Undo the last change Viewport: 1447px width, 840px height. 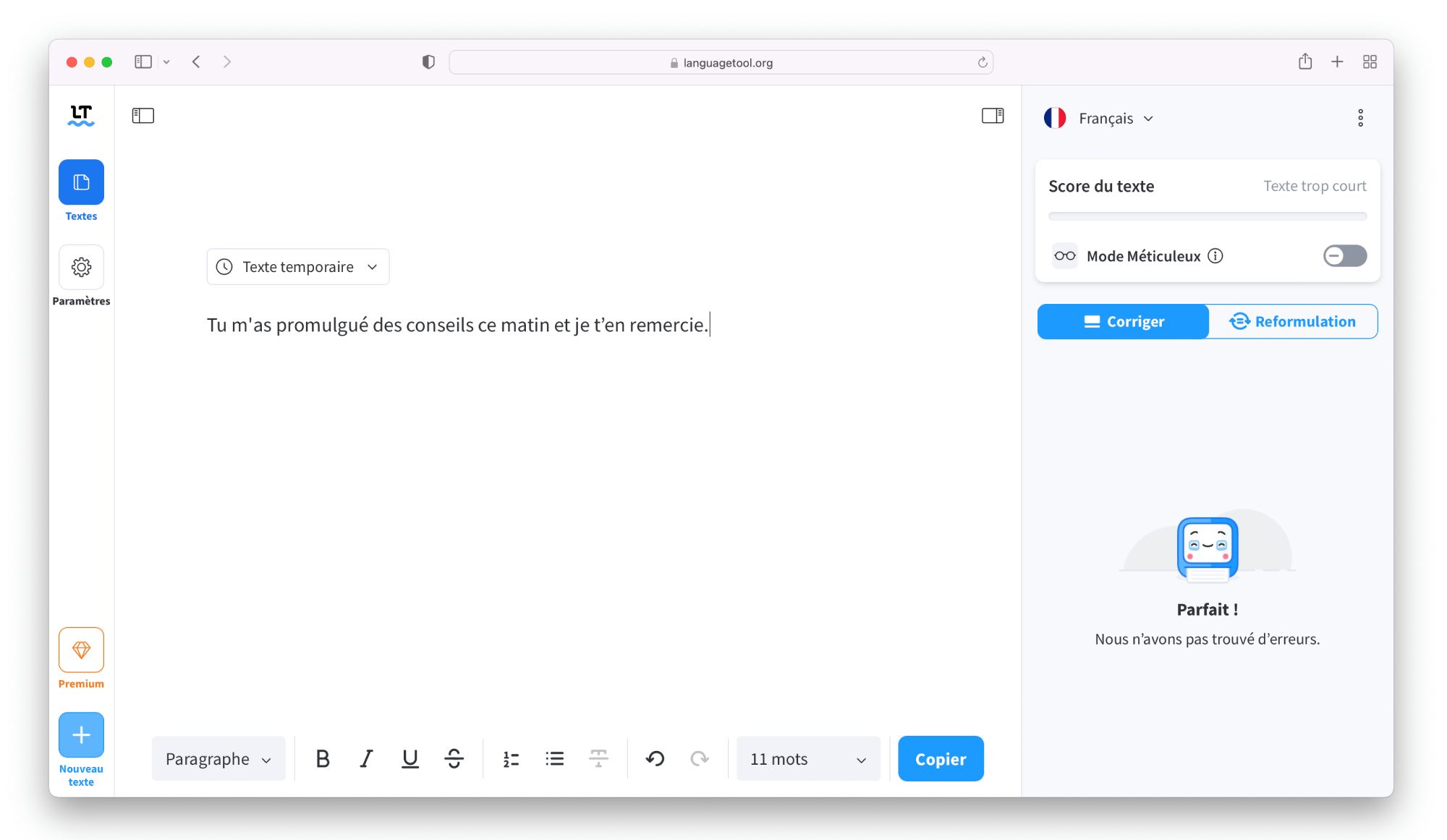[653, 758]
